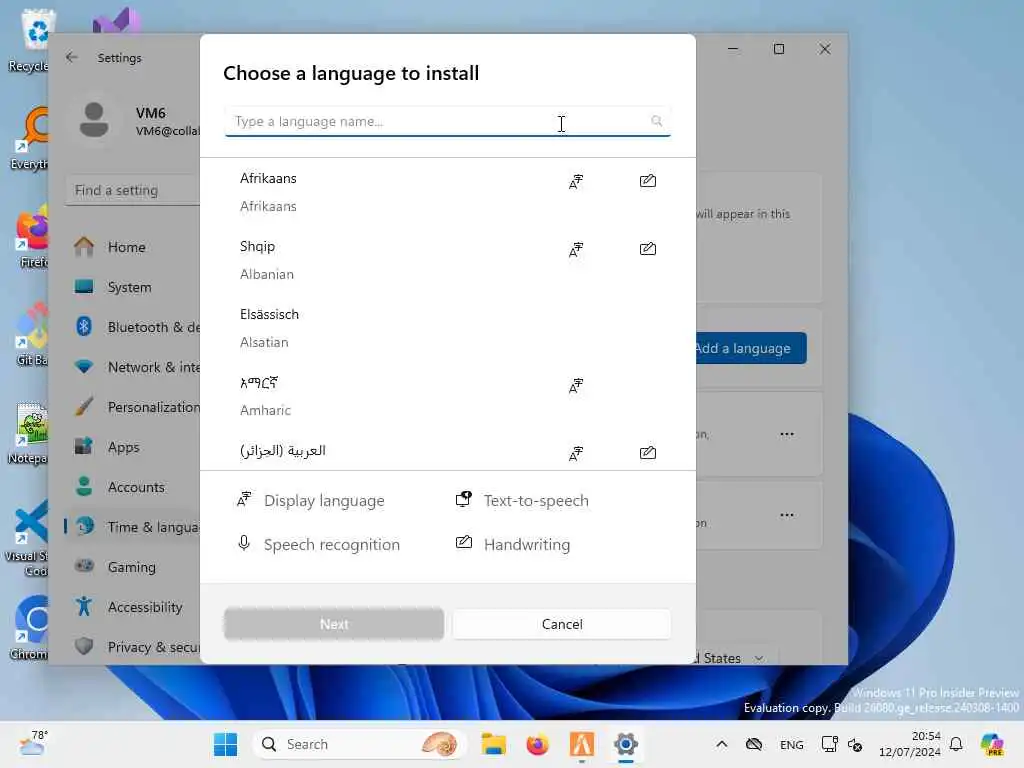The image size is (1024, 768).
Task: Click Type a language name field
Action: (x=448, y=121)
